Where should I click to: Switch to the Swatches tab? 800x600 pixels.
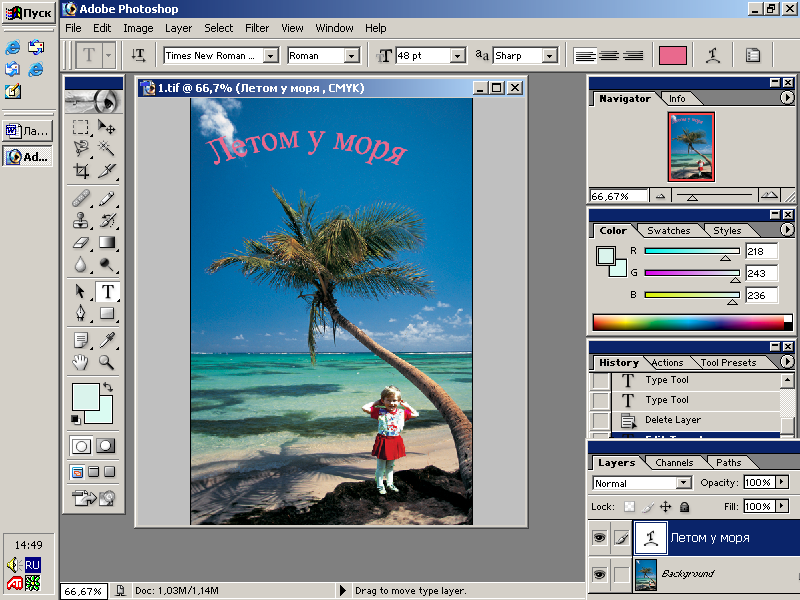tap(668, 231)
